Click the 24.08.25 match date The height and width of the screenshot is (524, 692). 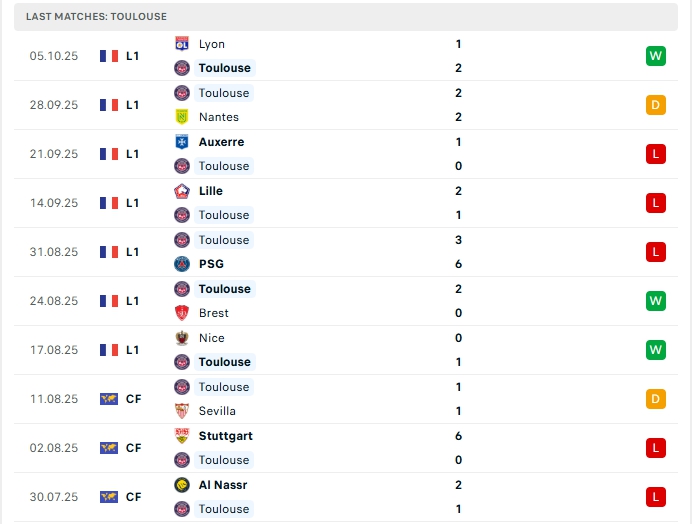coord(54,301)
